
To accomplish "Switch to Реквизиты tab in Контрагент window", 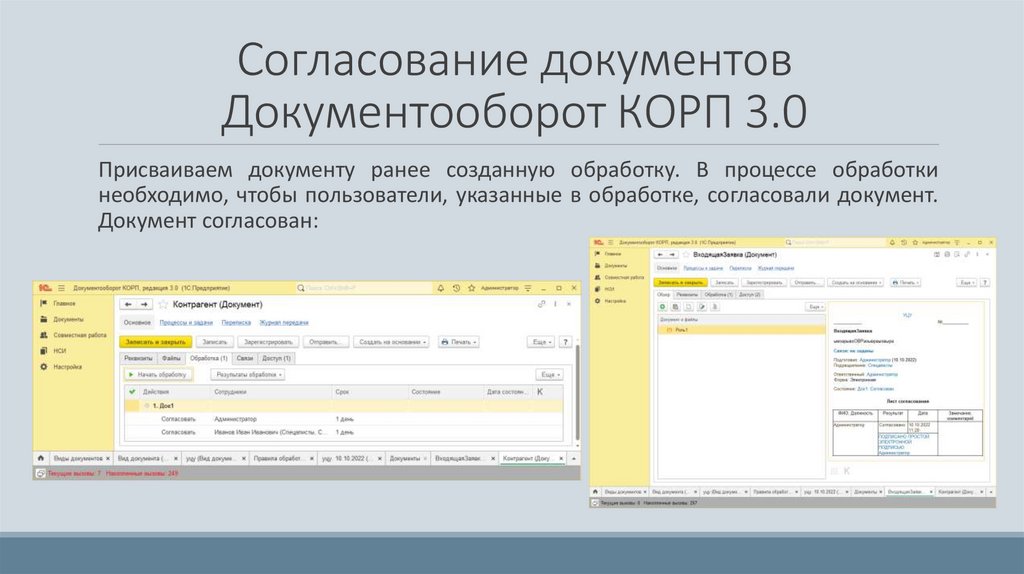I will click(138, 359).
